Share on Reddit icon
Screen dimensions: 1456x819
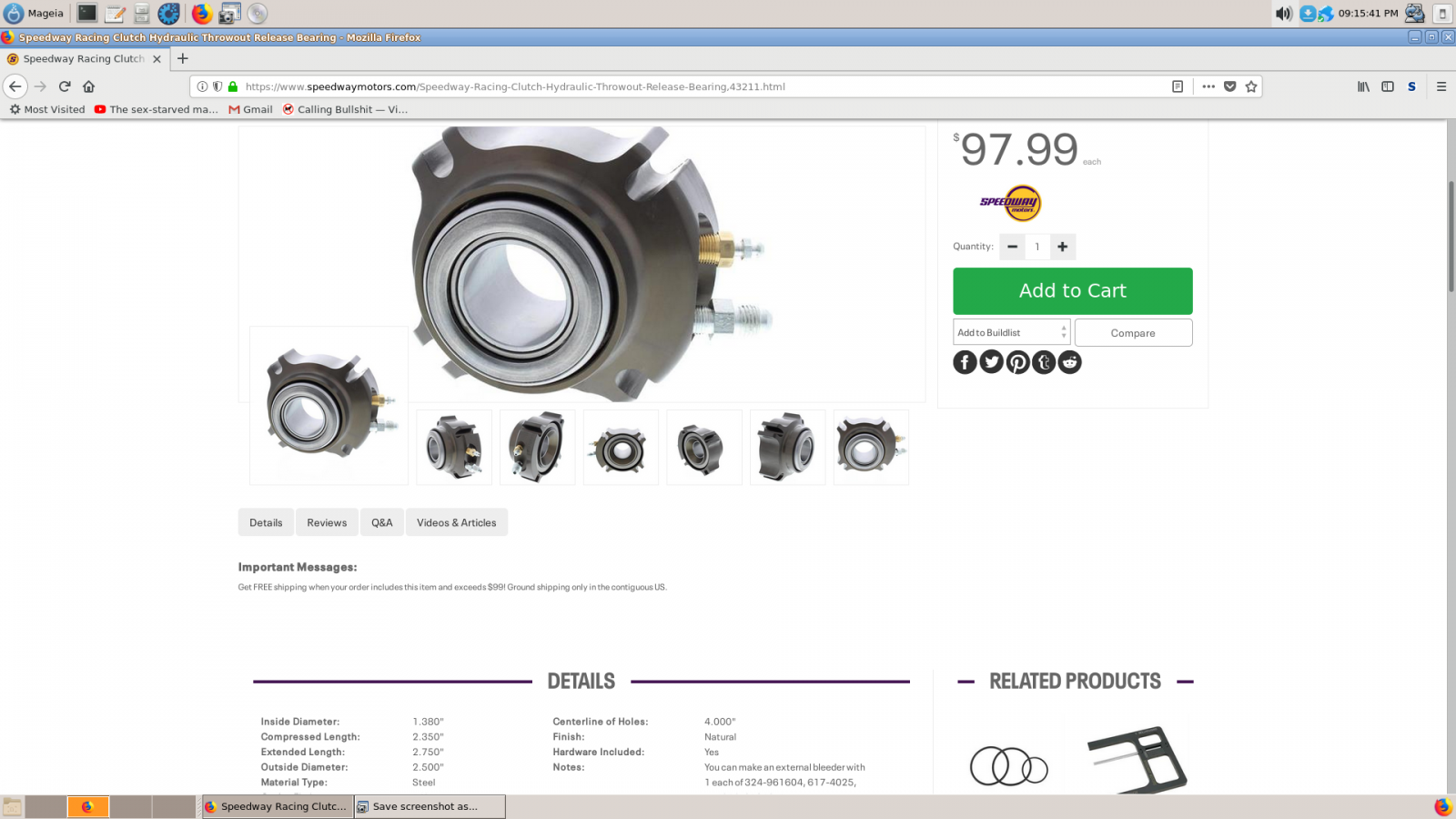[x=1070, y=362]
